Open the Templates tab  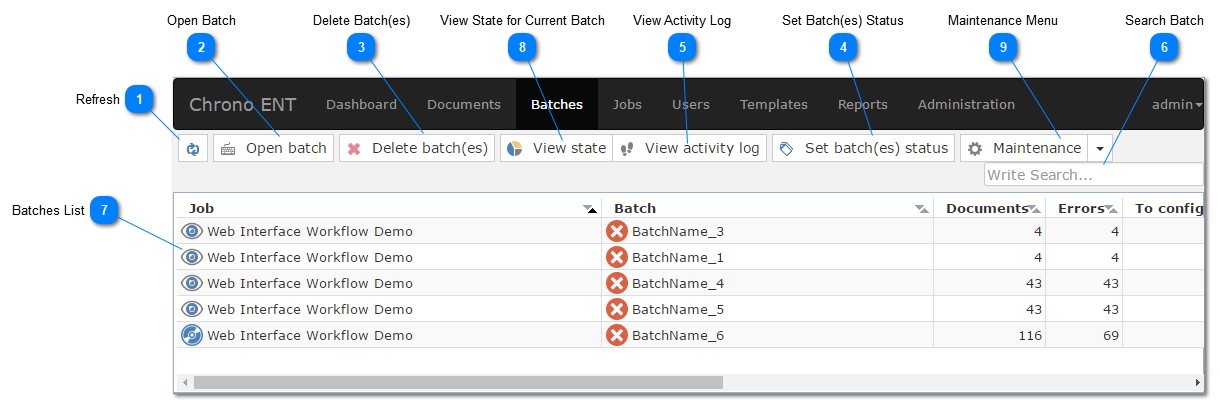pyautogui.click(x=774, y=104)
